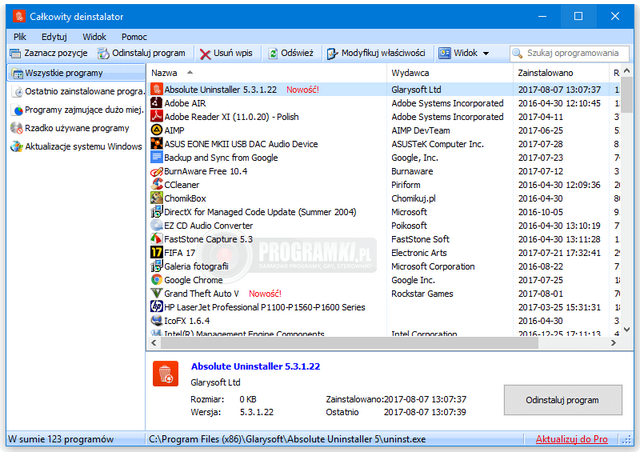The image size is (643, 453).
Task: Click the Poikosoft publisher cell
Action: [409, 225]
